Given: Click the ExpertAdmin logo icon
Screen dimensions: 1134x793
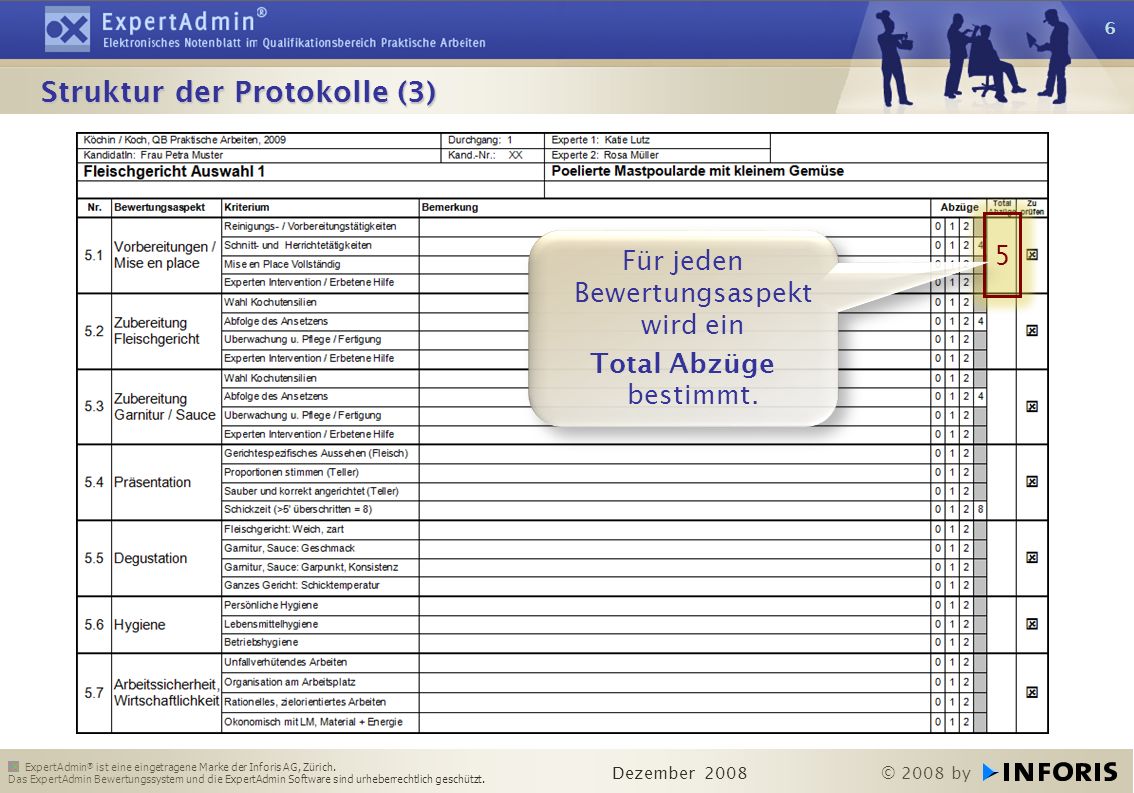Looking at the screenshot, I should [67, 29].
